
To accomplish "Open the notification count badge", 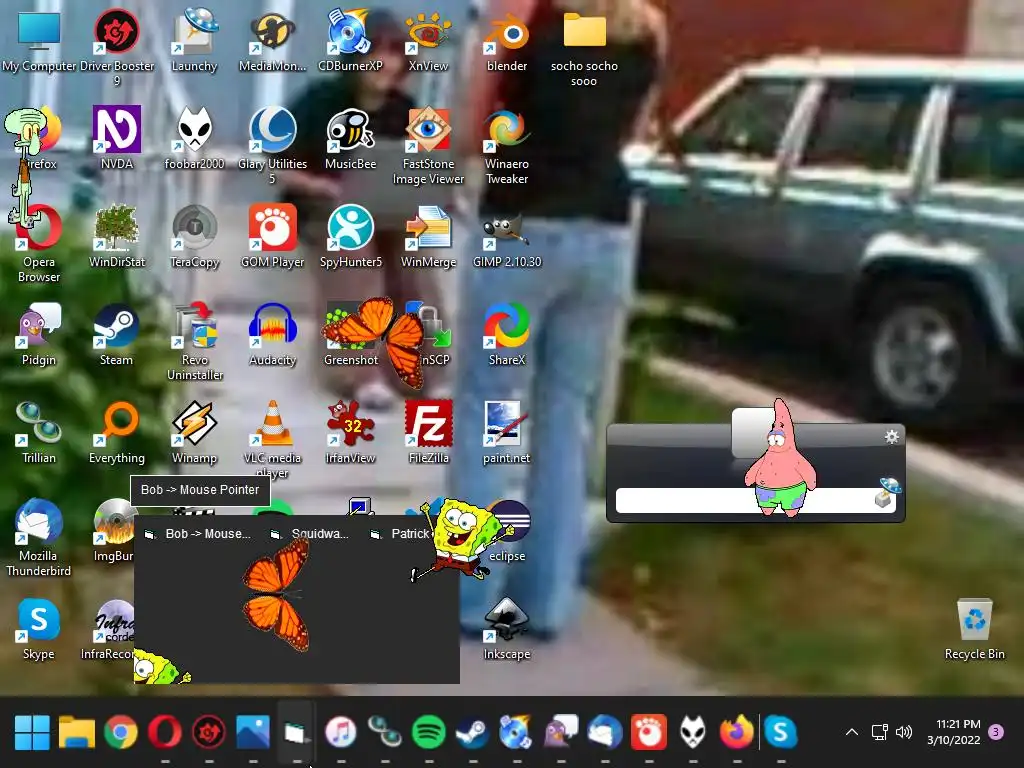I will (996, 732).
